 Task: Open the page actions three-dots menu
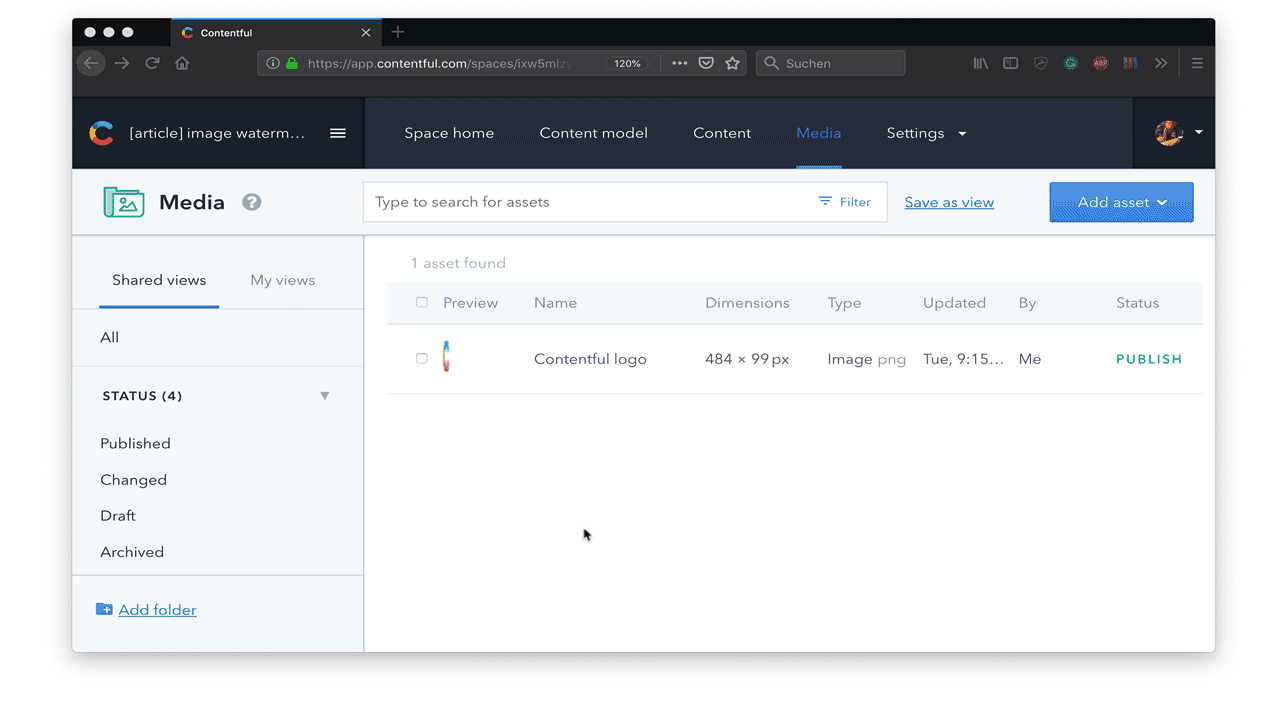coord(680,63)
